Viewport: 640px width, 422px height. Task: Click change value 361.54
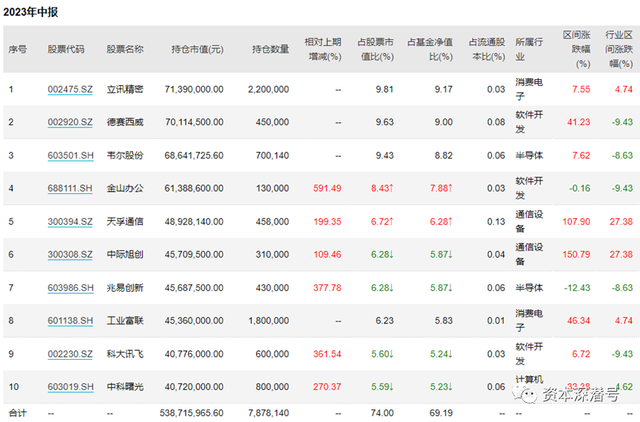coord(327,354)
